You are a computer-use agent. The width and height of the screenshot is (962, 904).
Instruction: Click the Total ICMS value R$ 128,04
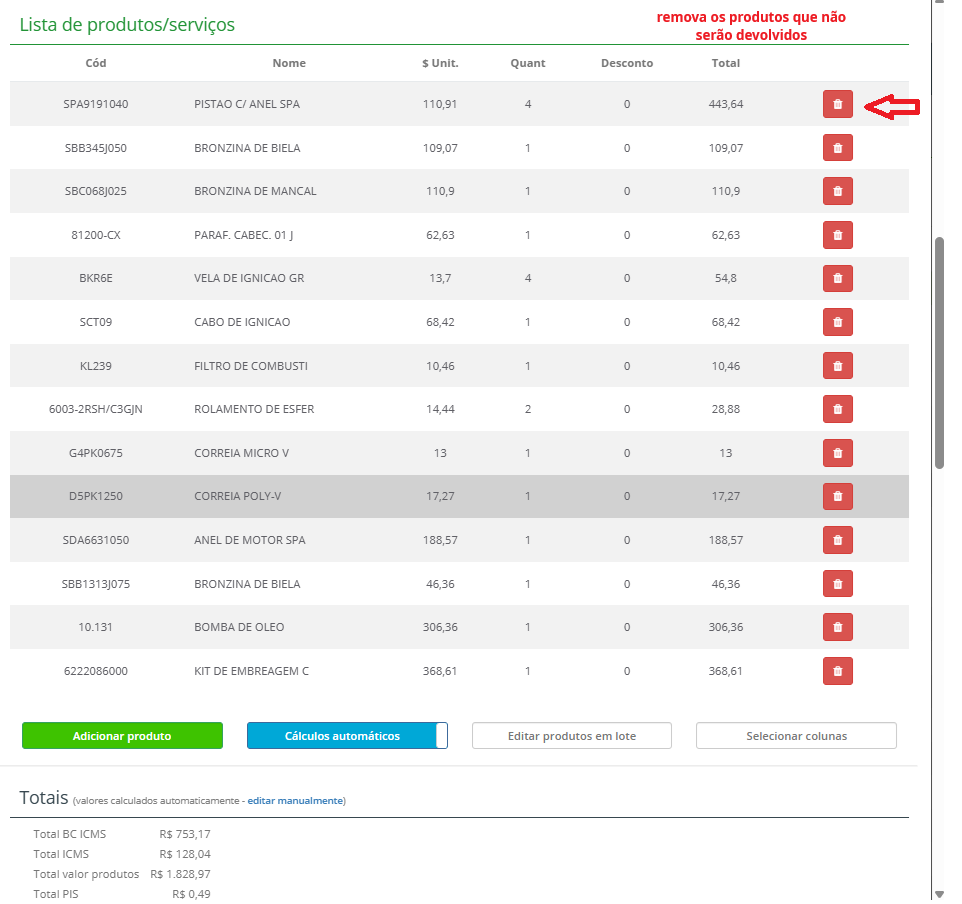point(185,854)
